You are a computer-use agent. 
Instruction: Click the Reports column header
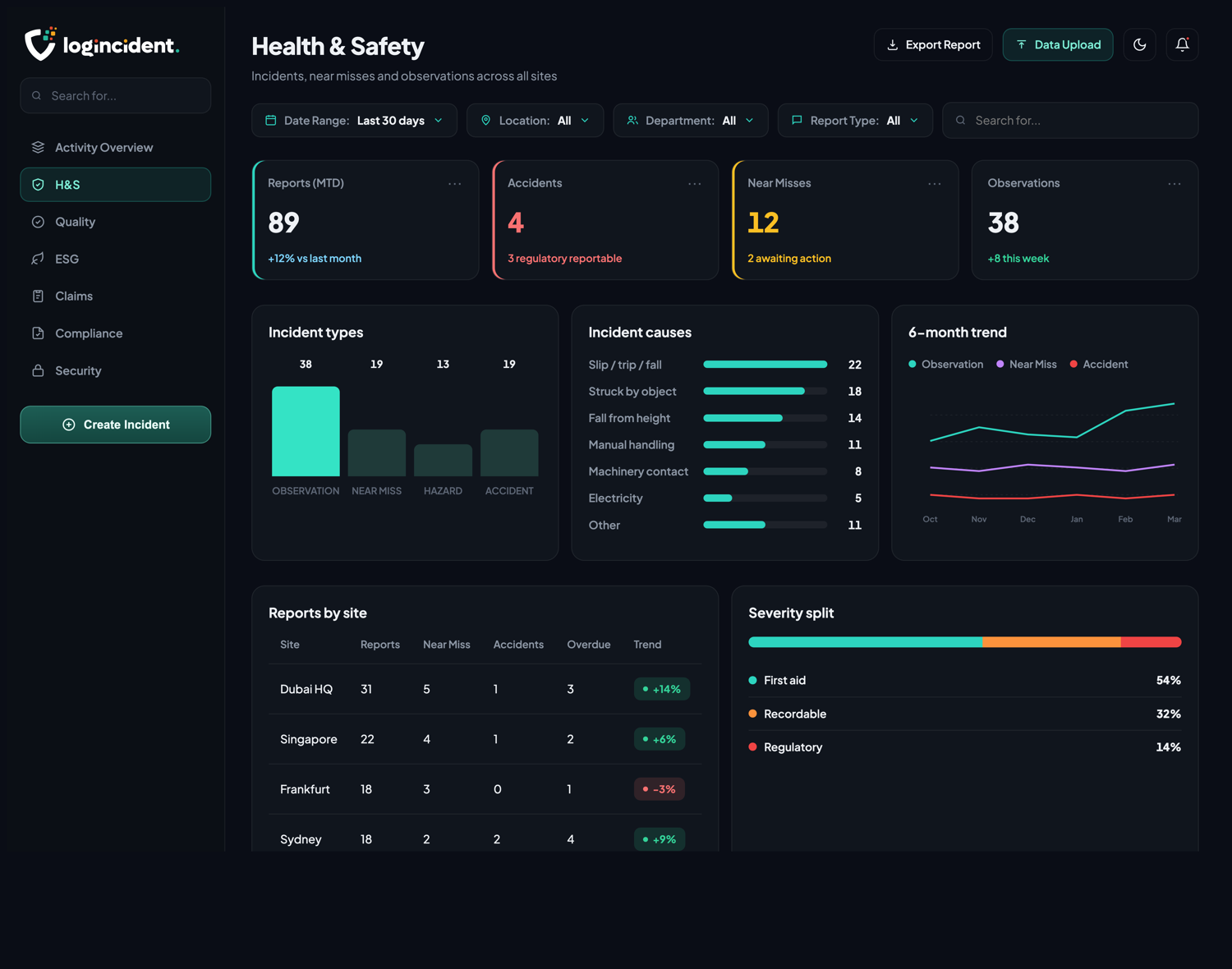380,645
